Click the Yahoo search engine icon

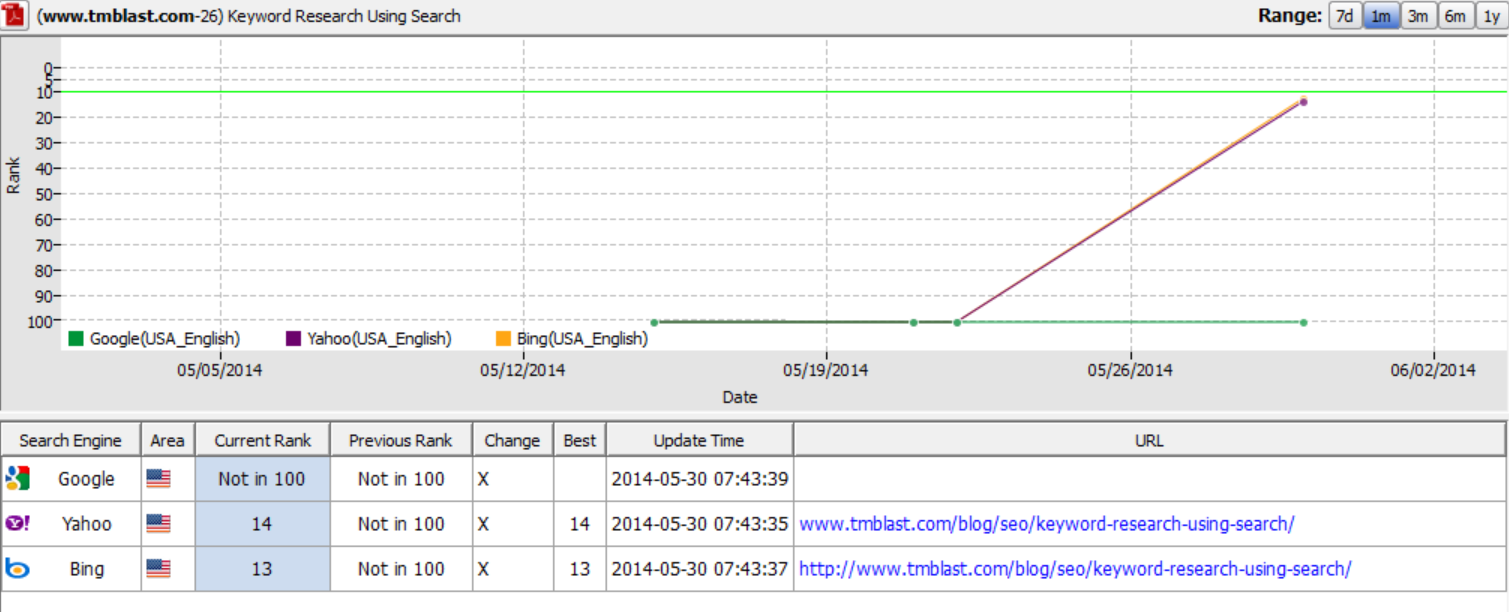click(17, 523)
